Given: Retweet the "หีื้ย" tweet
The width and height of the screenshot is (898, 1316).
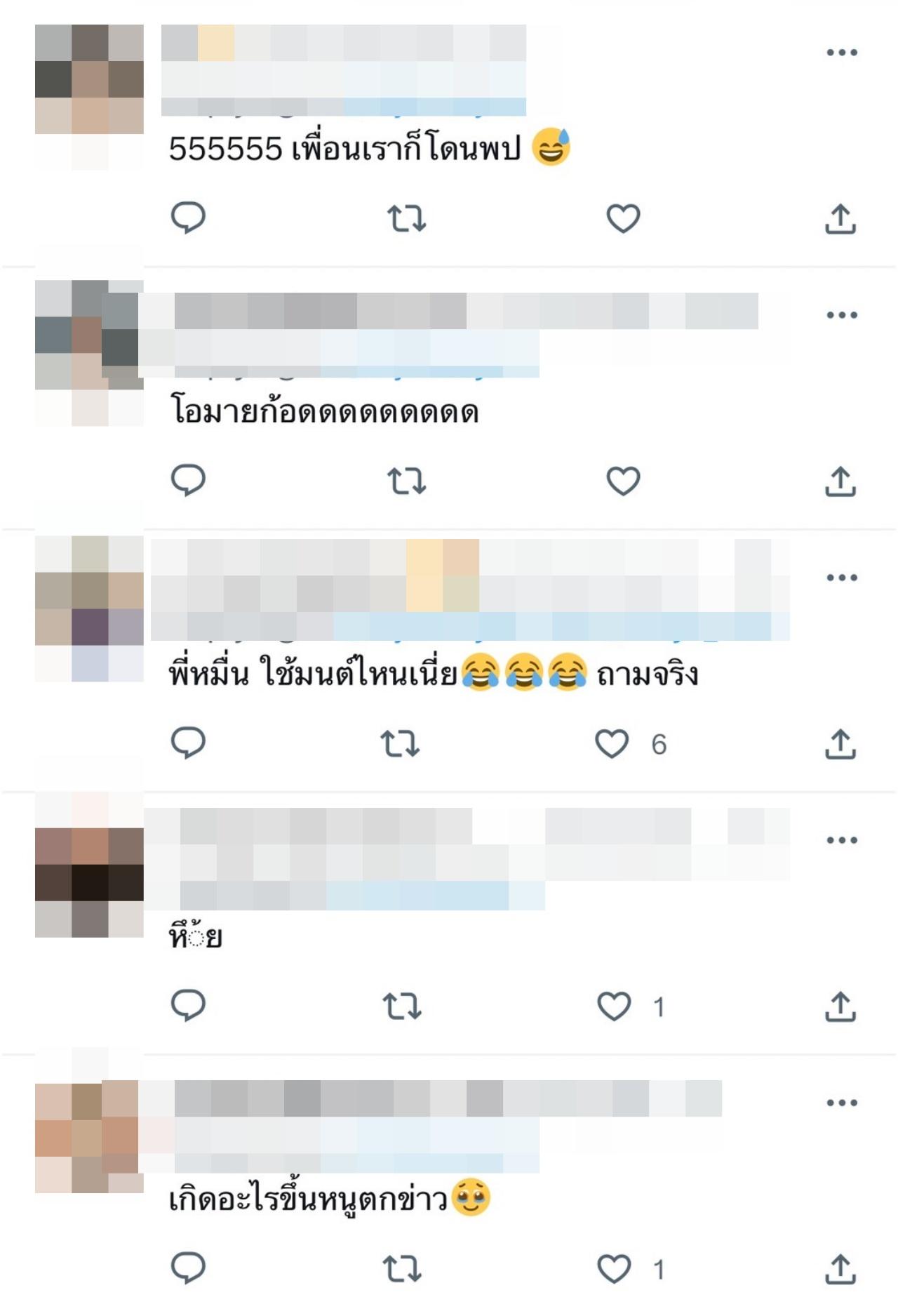Looking at the screenshot, I should [402, 1006].
